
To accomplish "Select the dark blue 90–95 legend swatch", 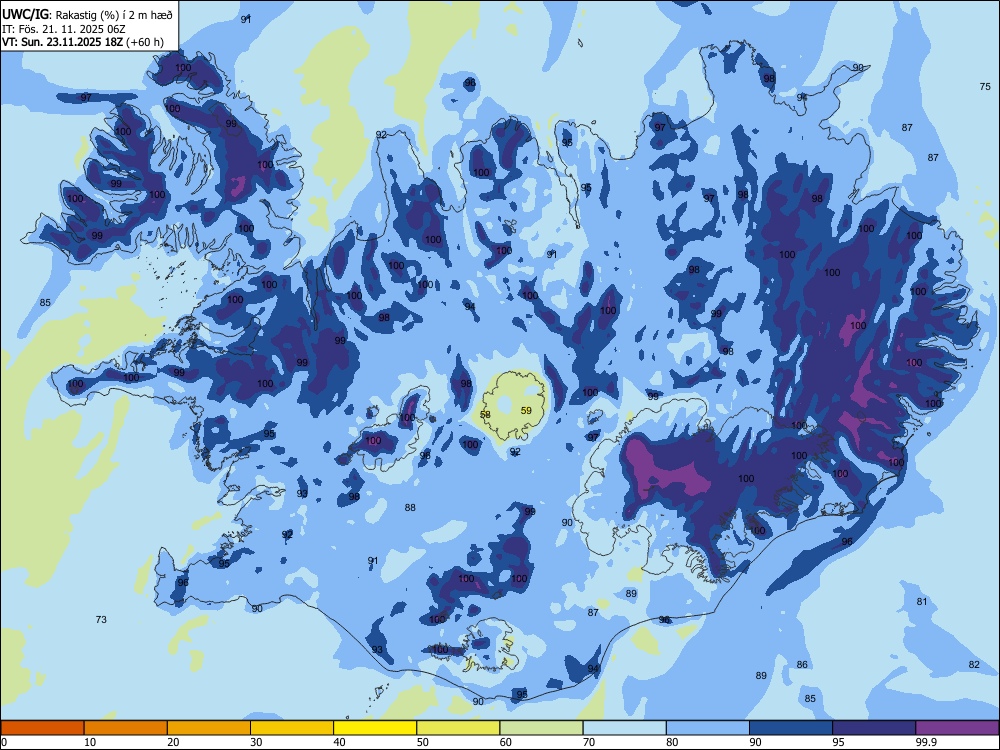I will click(791, 728).
